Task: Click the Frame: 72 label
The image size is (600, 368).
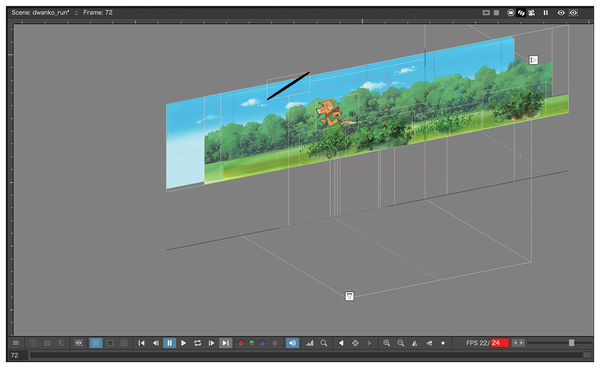Action: (x=98, y=13)
